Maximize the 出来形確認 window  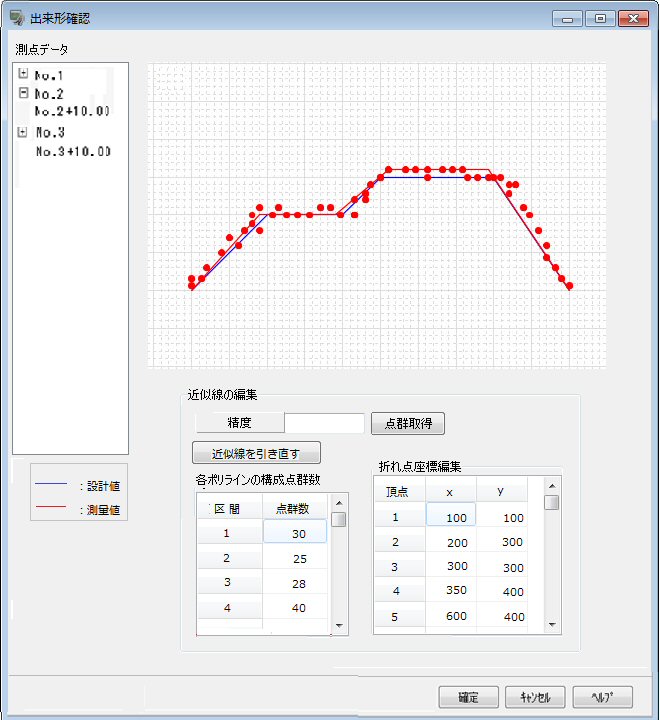coord(600,19)
